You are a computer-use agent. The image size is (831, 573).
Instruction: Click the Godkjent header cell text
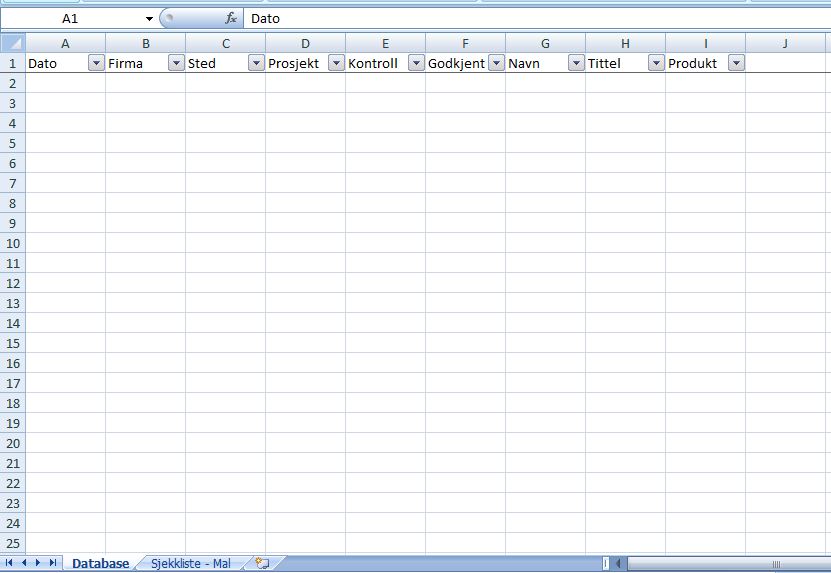457,64
